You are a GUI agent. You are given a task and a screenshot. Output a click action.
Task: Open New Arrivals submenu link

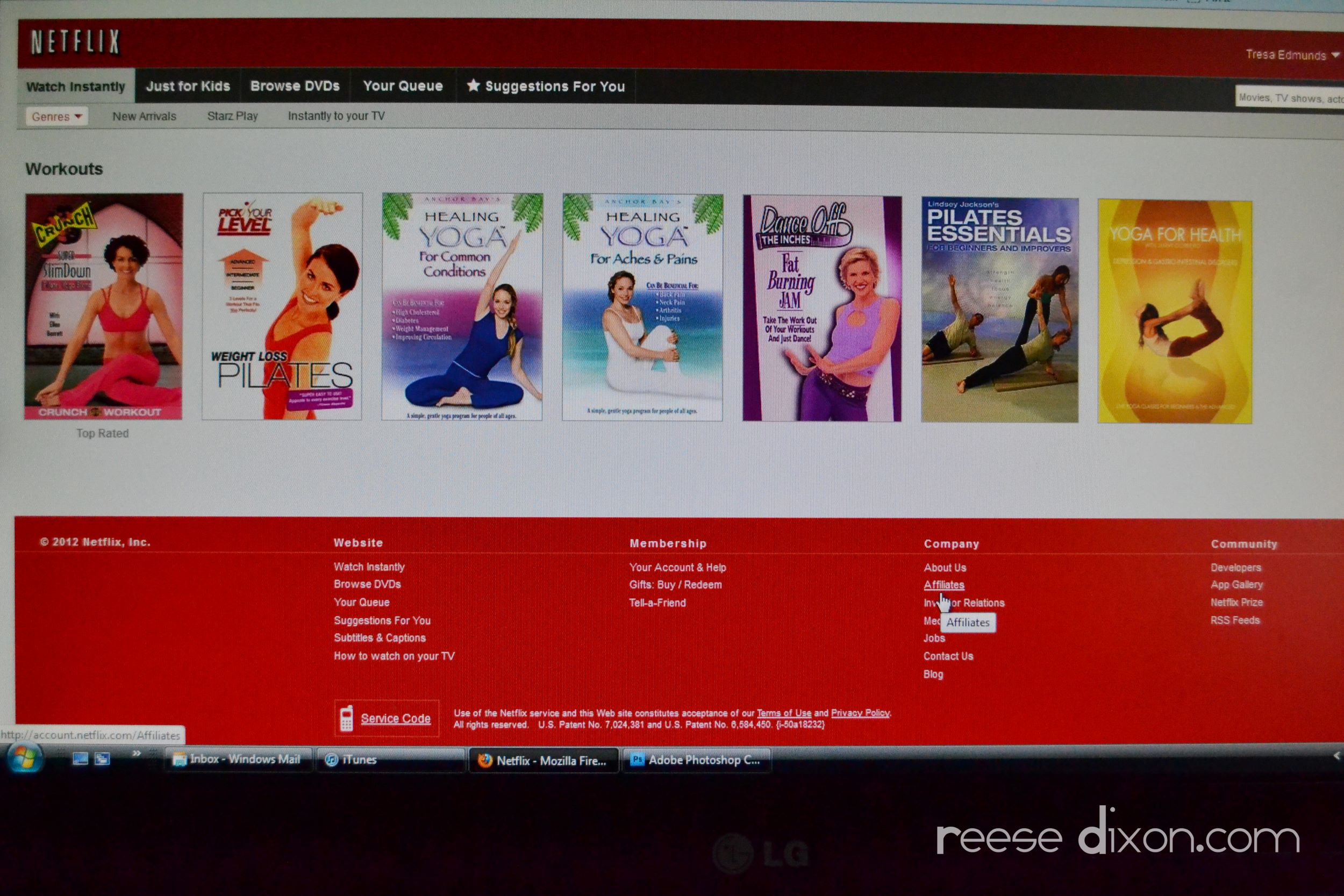point(144,117)
